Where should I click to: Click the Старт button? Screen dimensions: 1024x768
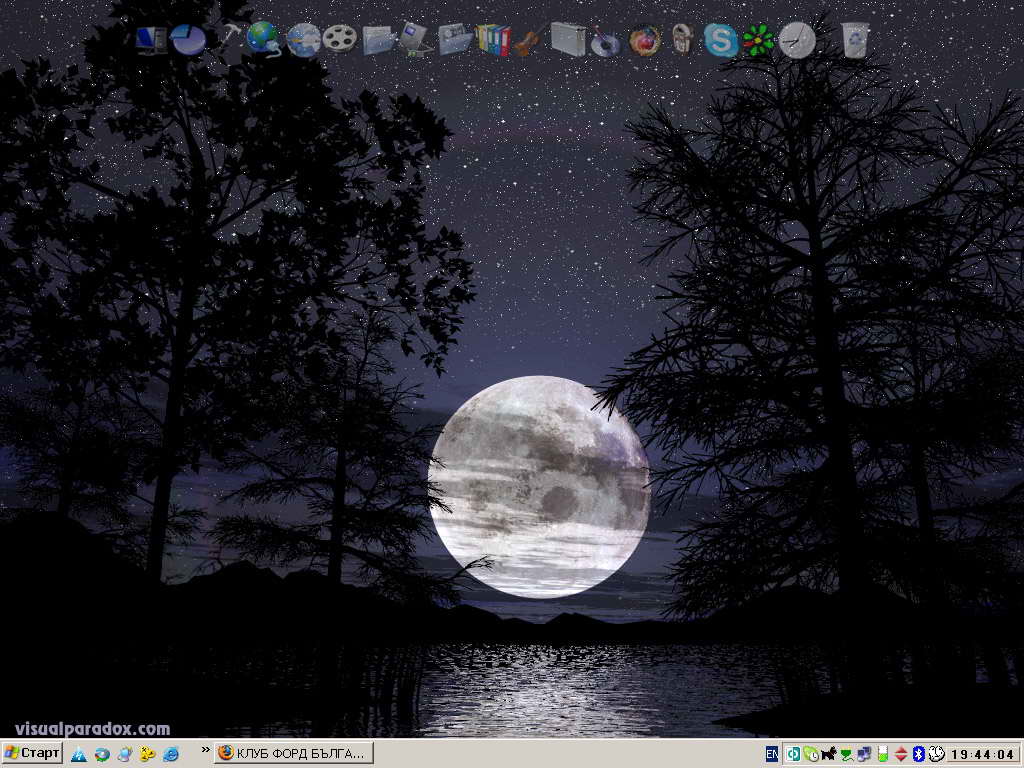click(x=32, y=753)
